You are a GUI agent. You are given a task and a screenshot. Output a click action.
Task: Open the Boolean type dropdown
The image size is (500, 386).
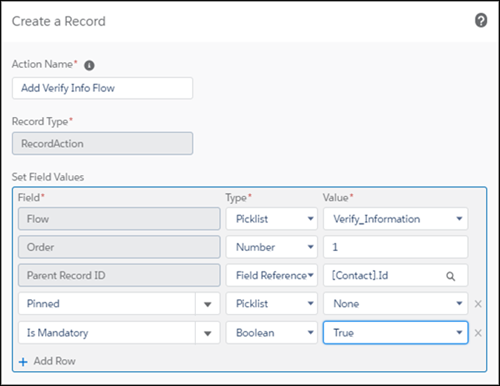pyautogui.click(x=272, y=333)
